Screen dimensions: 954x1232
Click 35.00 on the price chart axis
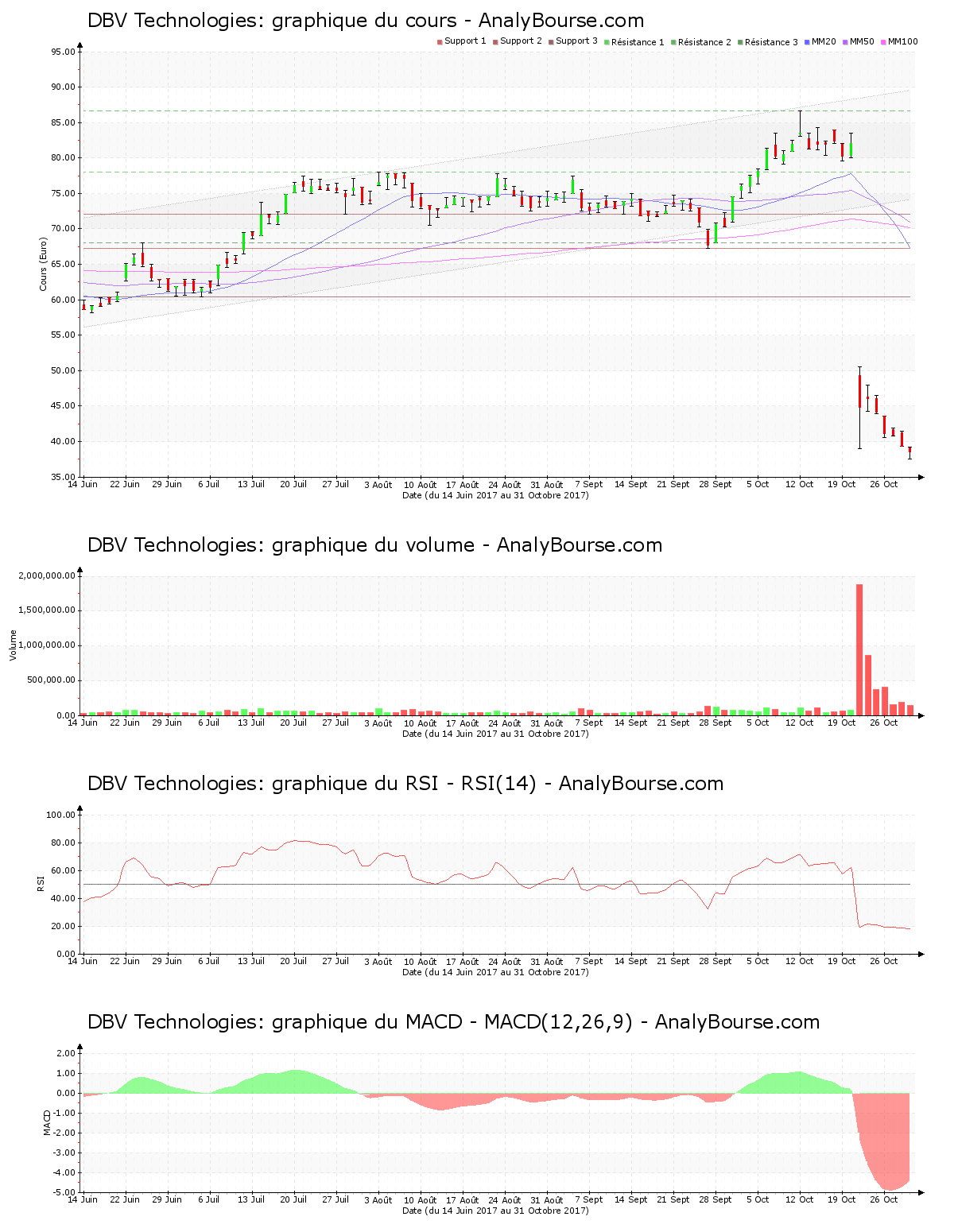[x=63, y=478]
